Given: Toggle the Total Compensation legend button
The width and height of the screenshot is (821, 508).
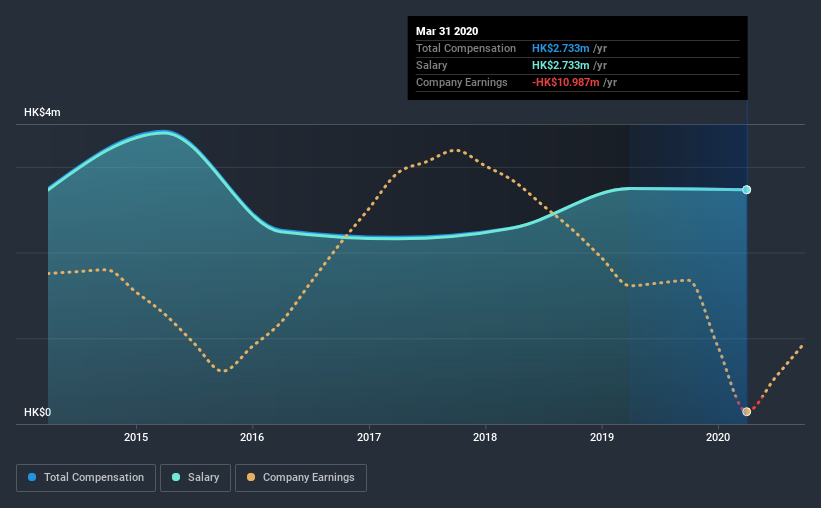Looking at the screenshot, I should point(86,478).
